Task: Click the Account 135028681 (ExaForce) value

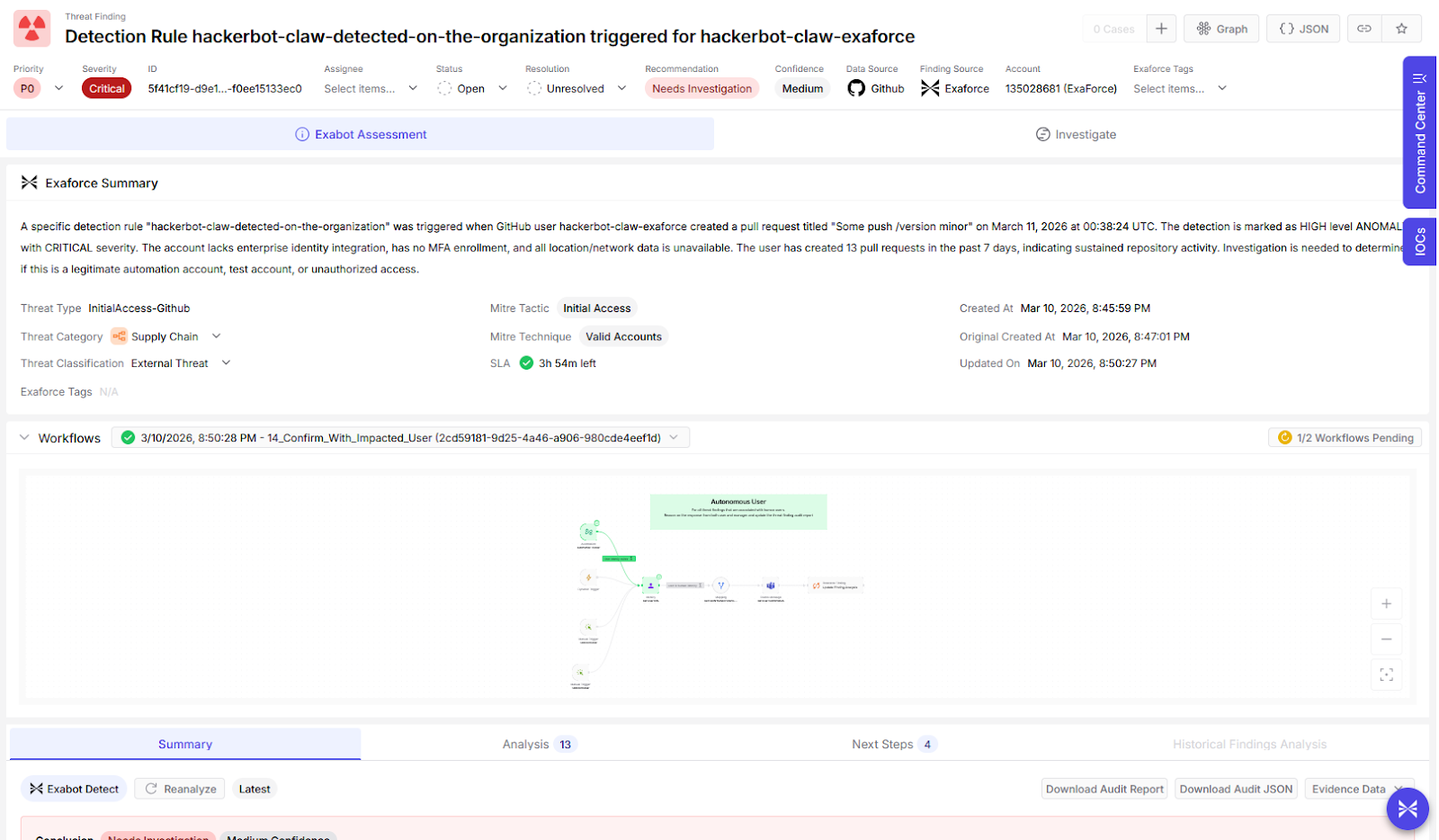Action: (1061, 89)
